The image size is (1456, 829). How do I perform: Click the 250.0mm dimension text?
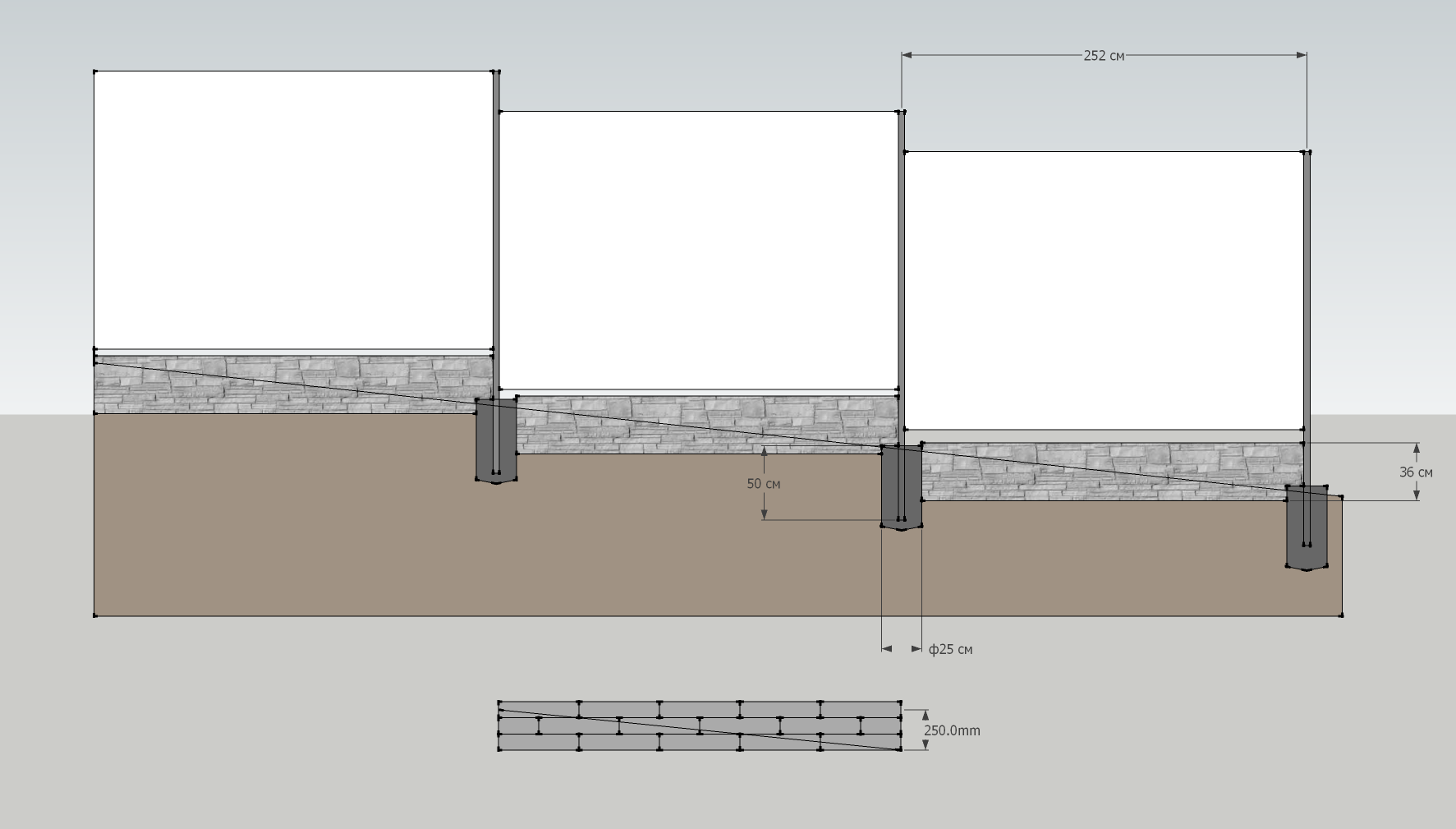tap(952, 730)
